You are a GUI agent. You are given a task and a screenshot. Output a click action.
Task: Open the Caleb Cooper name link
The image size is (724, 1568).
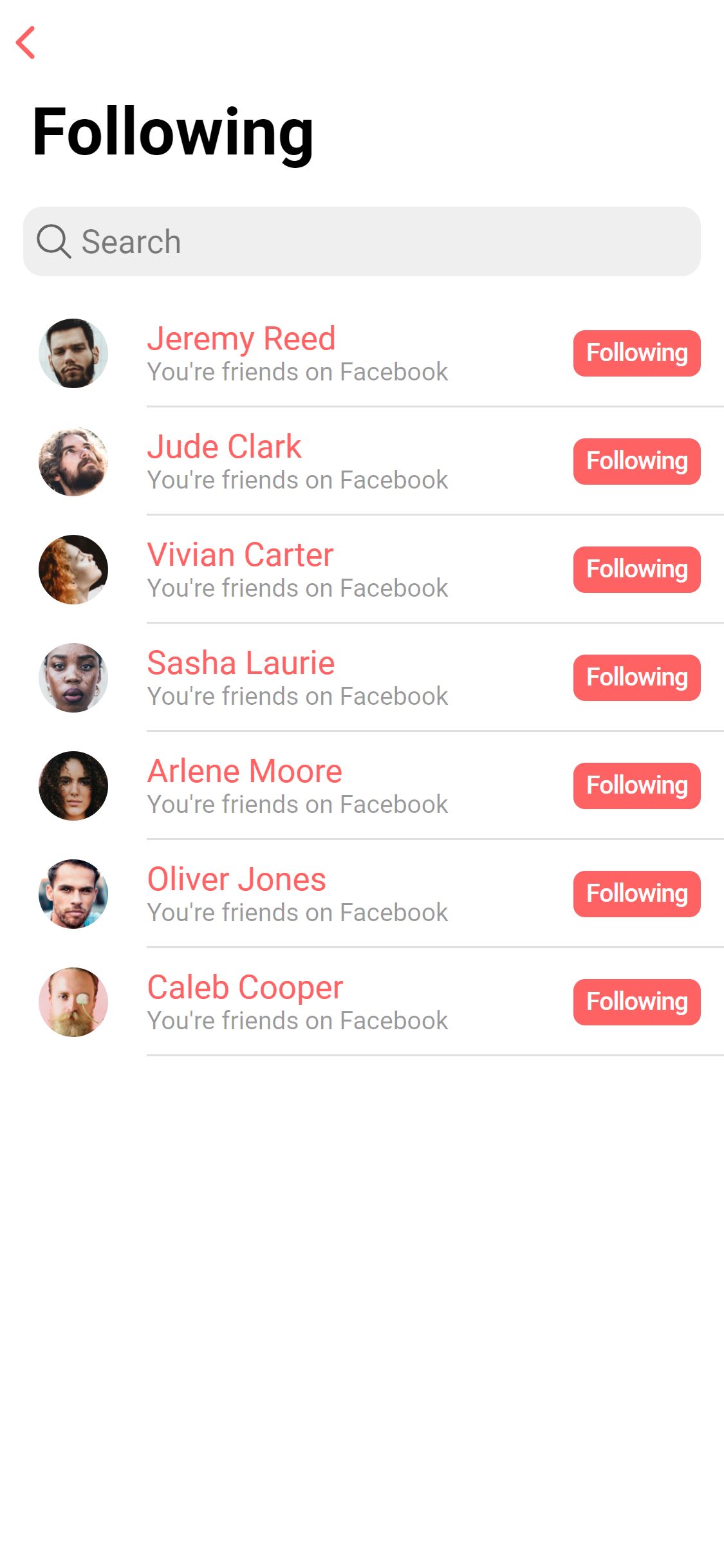coord(245,988)
